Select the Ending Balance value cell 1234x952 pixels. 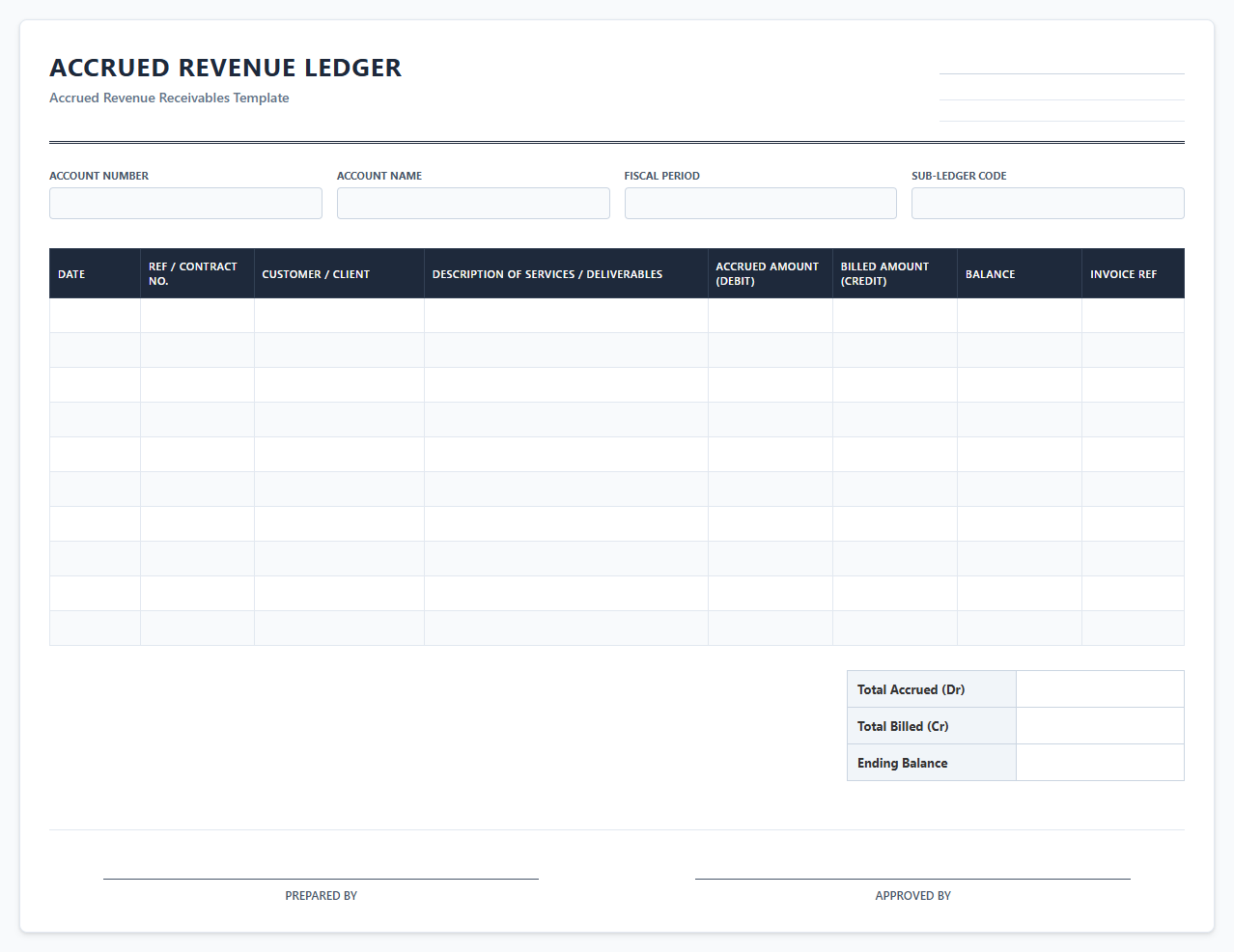pos(1100,763)
